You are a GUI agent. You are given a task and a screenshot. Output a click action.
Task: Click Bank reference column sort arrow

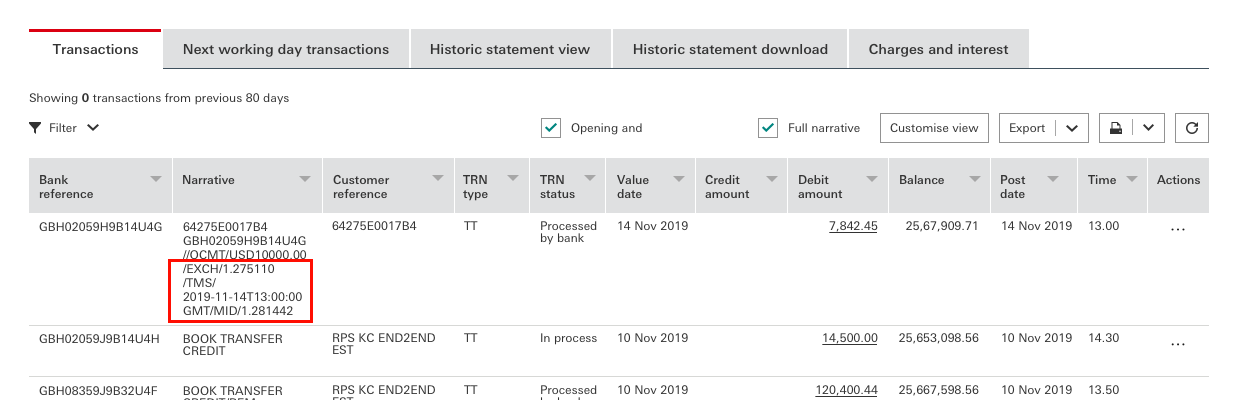click(155, 179)
